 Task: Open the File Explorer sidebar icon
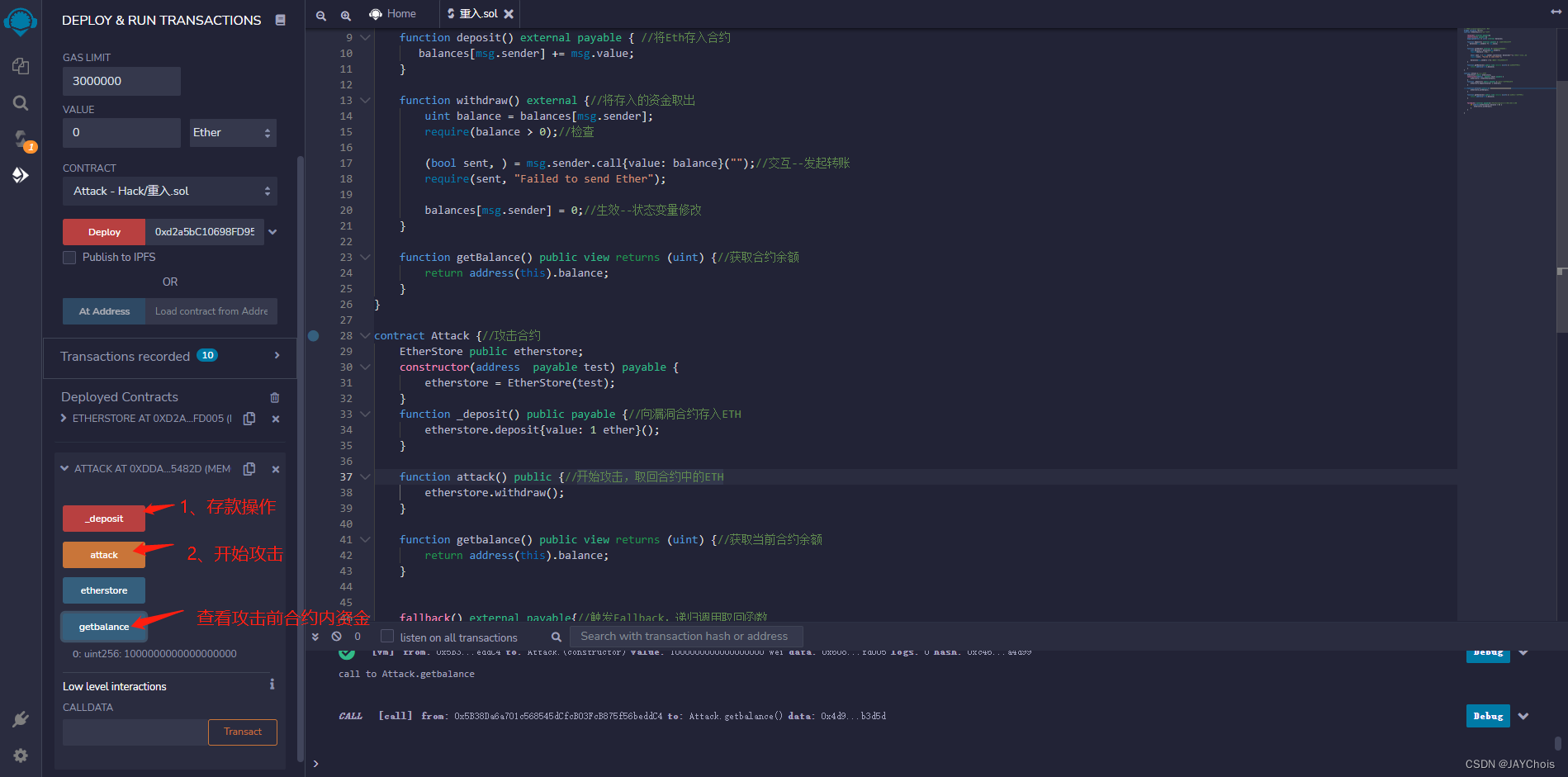[x=21, y=66]
